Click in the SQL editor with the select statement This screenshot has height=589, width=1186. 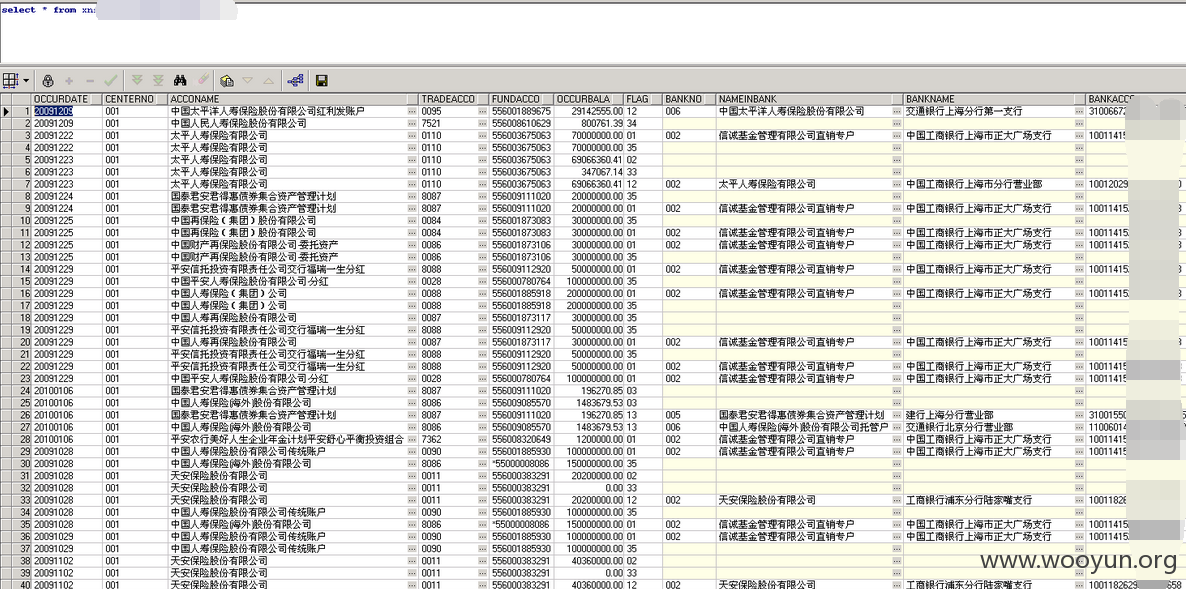tap(593, 32)
